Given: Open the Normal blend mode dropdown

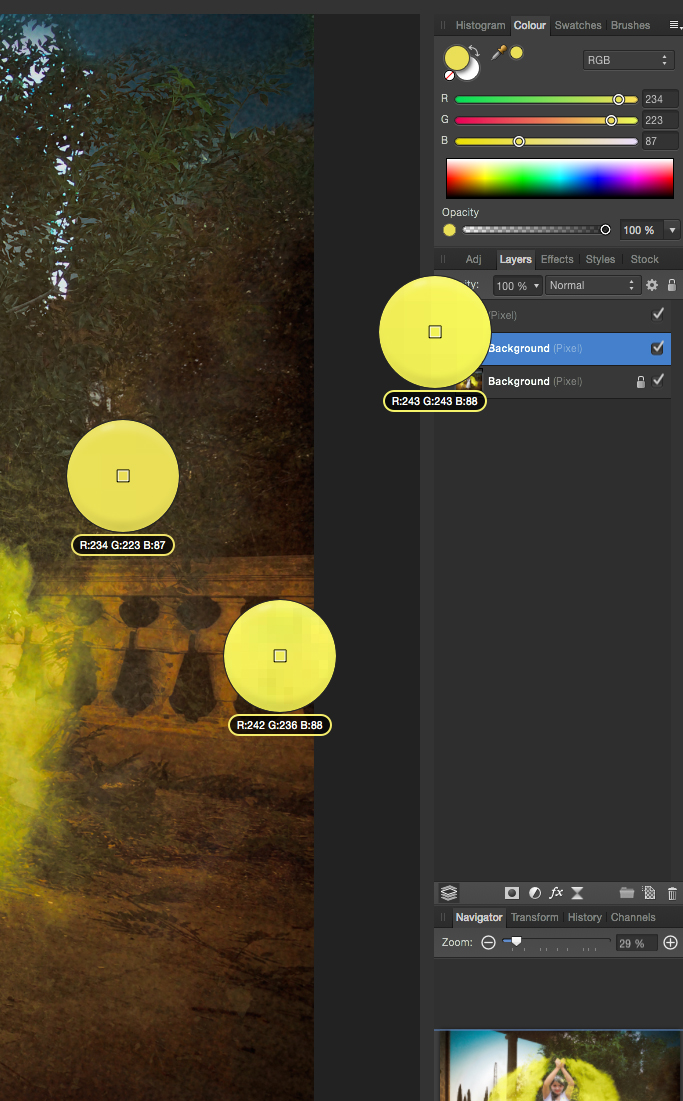Looking at the screenshot, I should coord(592,286).
